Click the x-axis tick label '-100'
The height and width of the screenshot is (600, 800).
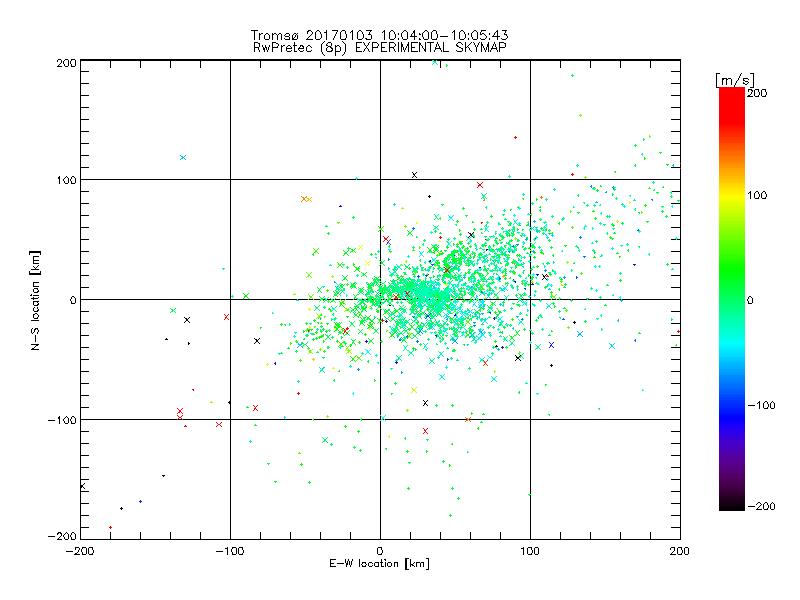click(x=230, y=551)
